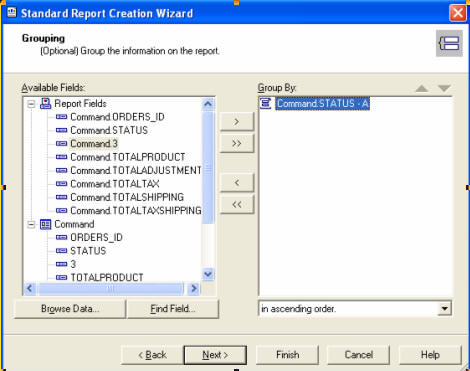This screenshot has width=470, height=371.
Task: Click scroll left arrow in Available Fields
Action: click(x=30, y=288)
